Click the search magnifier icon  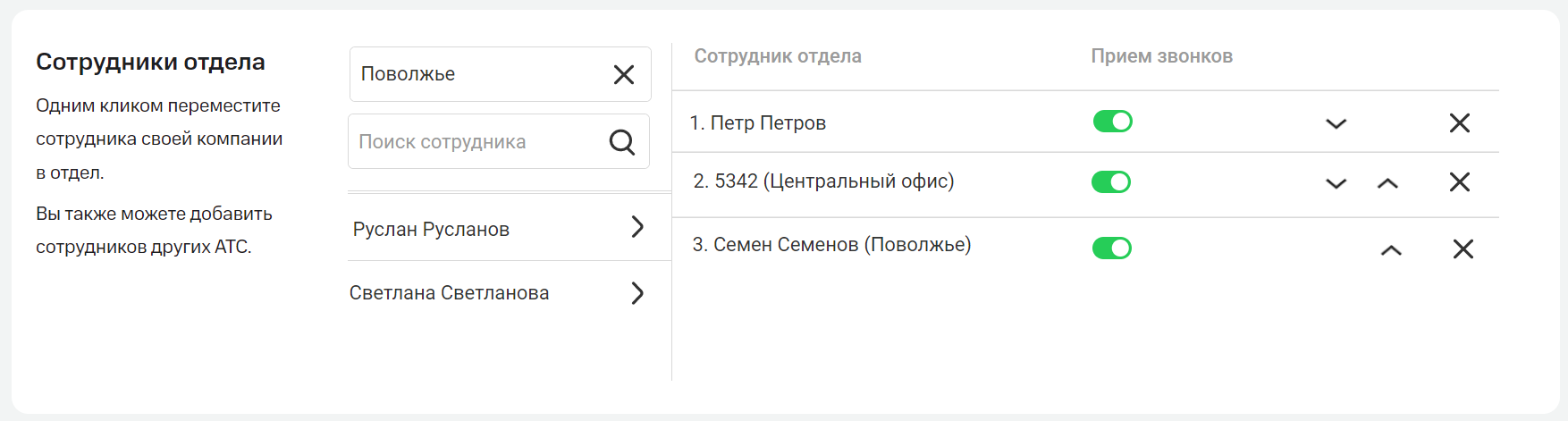pyautogui.click(x=622, y=141)
